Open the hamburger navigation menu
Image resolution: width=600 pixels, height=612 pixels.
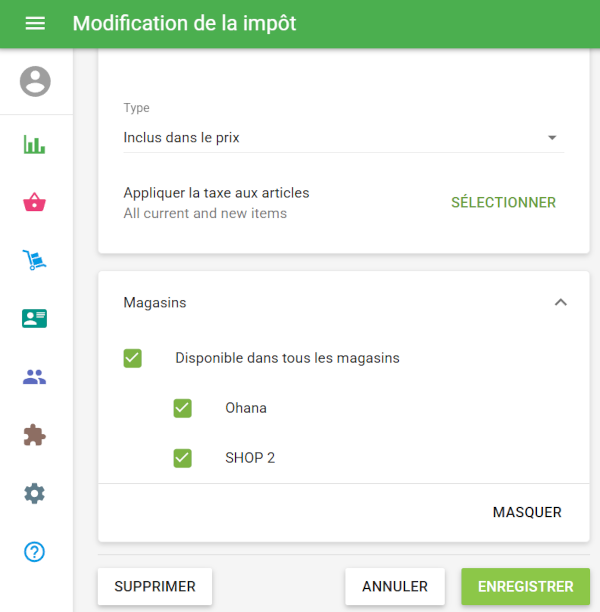(x=35, y=23)
